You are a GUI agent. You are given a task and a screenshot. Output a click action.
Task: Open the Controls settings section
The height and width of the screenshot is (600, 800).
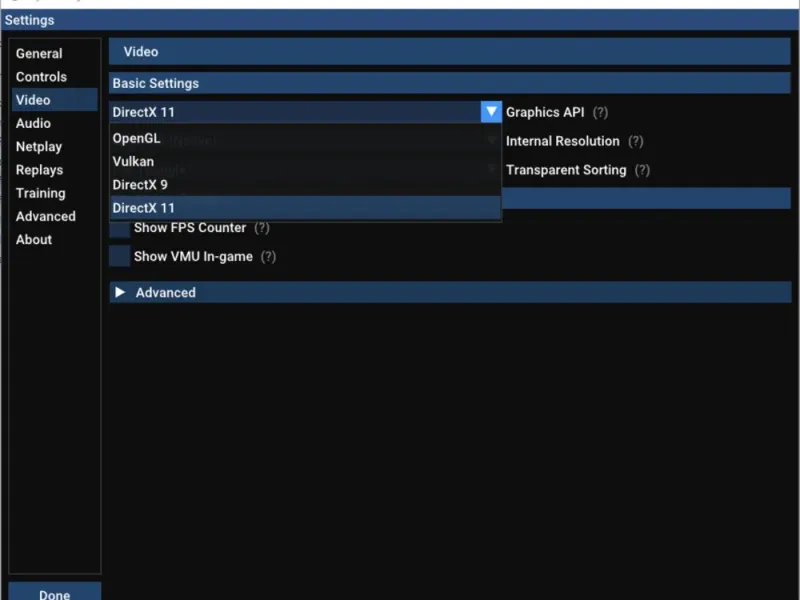pos(54,77)
